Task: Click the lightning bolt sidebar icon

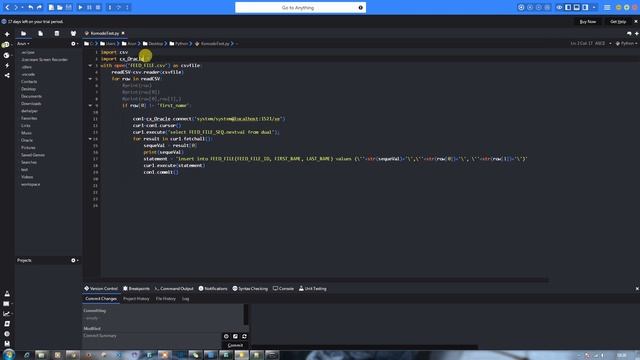Action: [7, 65]
